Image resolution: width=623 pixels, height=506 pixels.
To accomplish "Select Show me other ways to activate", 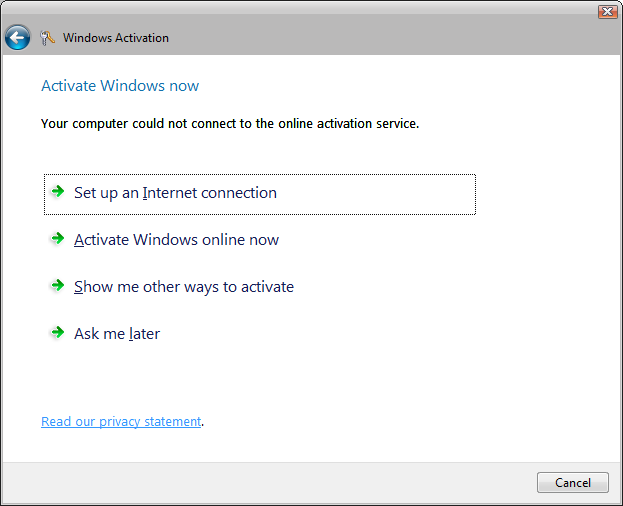I will (184, 287).
